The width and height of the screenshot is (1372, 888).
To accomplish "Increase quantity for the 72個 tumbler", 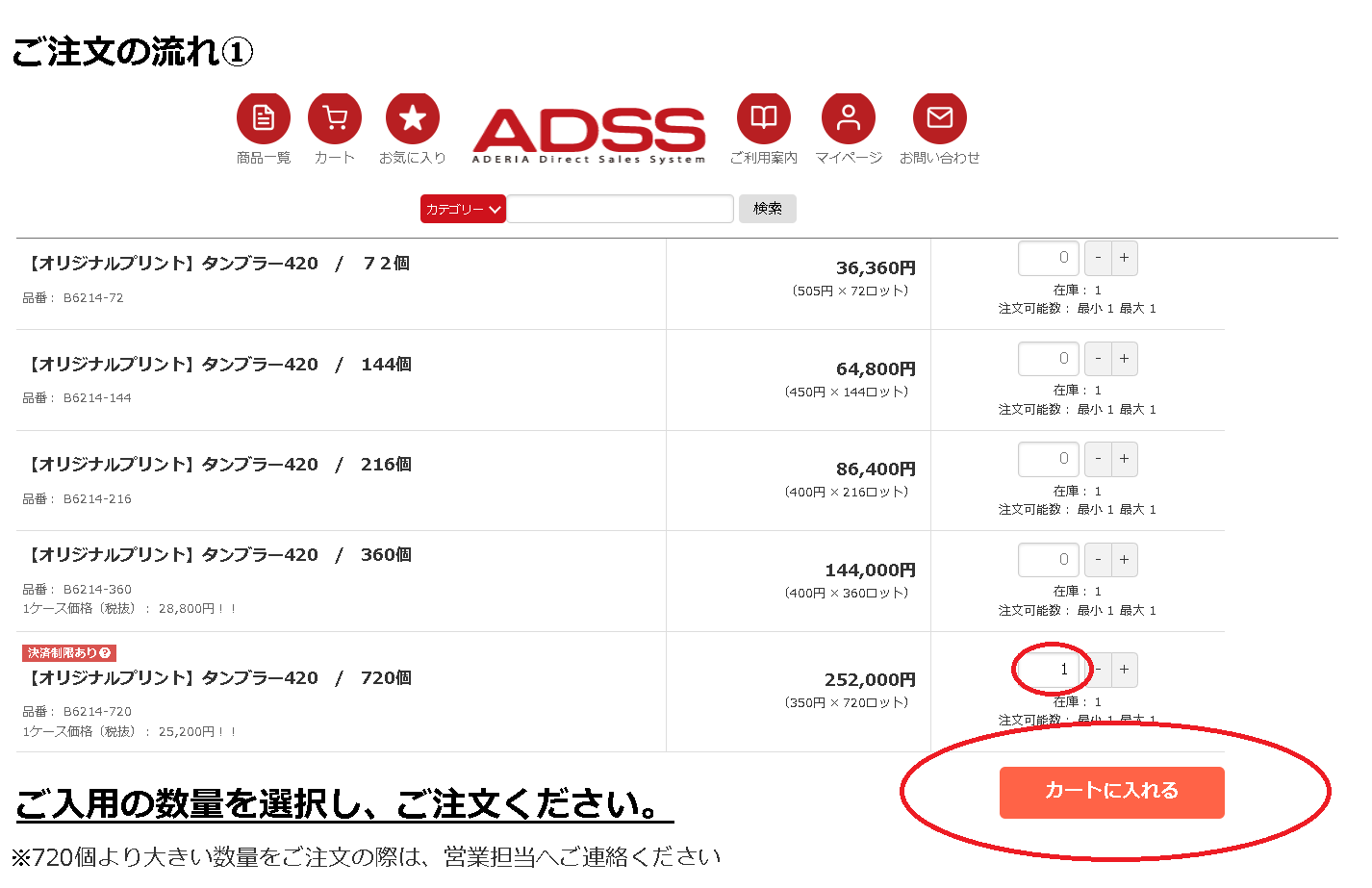I will point(1124,258).
